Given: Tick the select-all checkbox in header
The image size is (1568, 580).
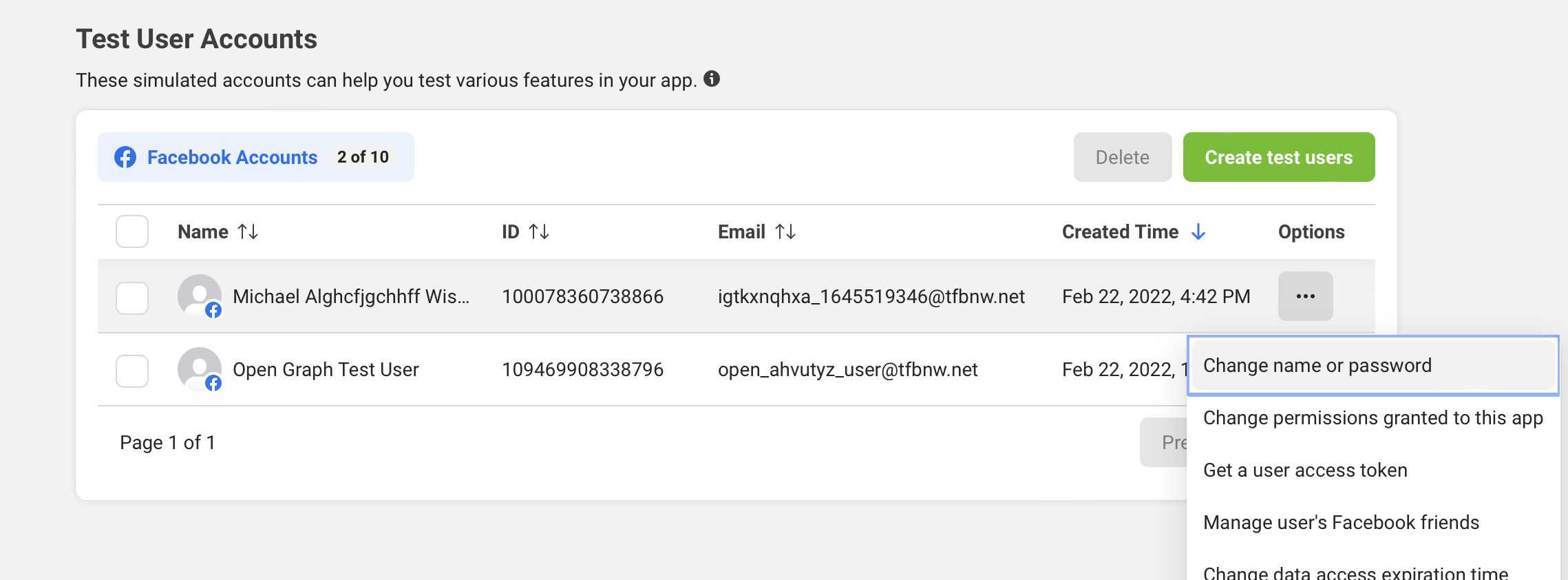Looking at the screenshot, I should coord(132,231).
